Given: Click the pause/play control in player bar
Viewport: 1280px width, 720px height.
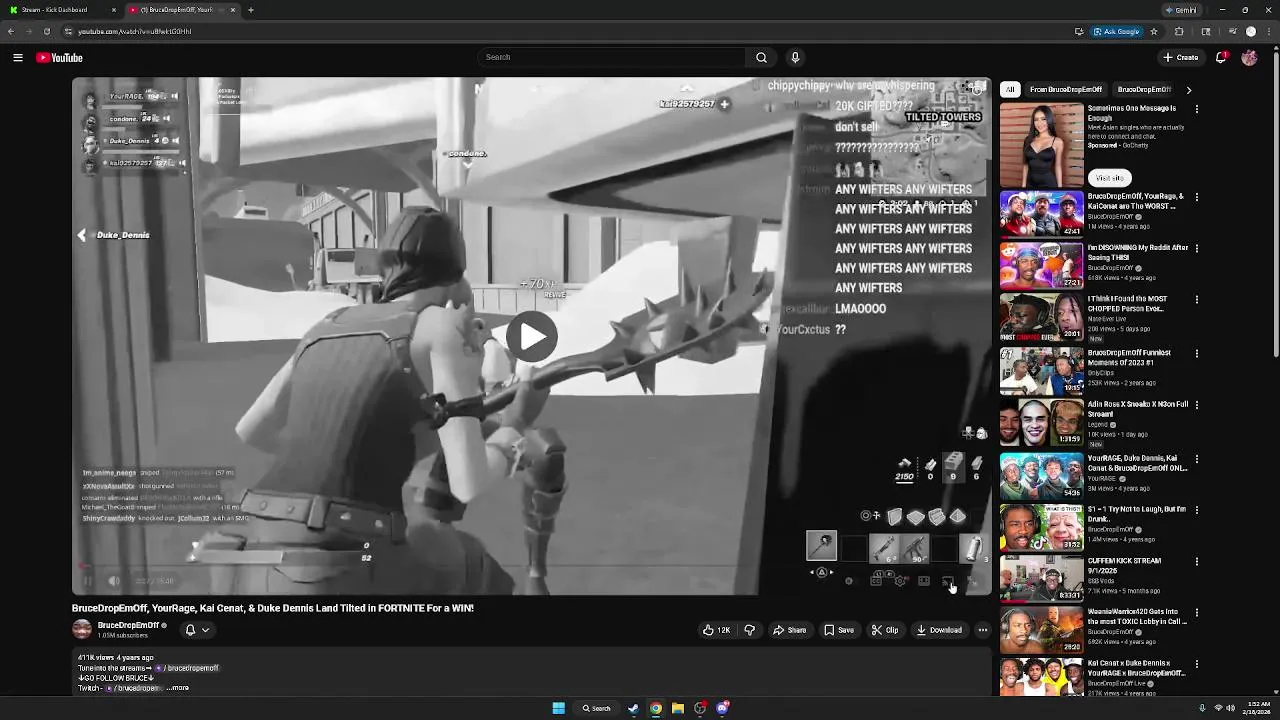Looking at the screenshot, I should pos(87,581).
